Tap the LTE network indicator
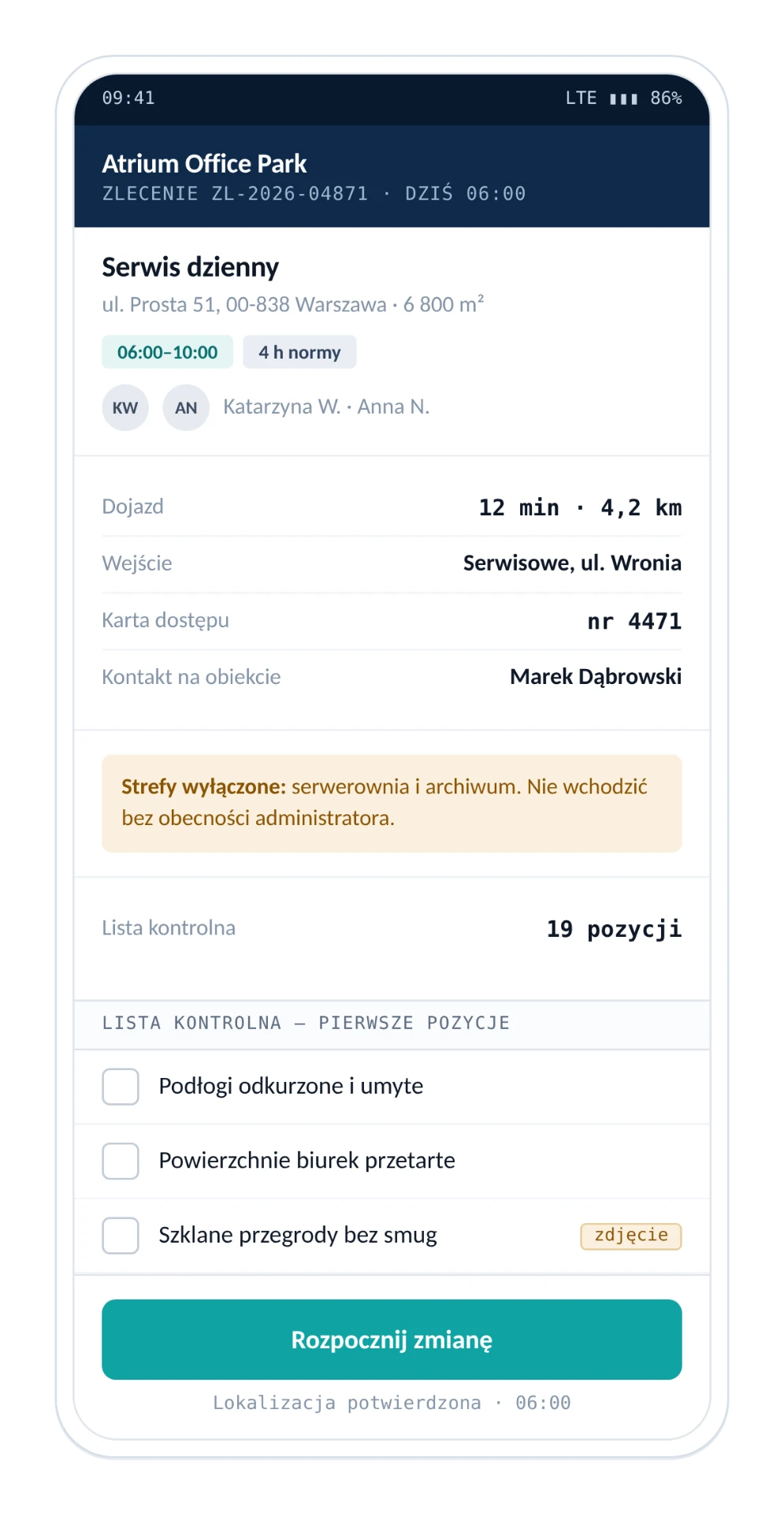The height and width of the screenshot is (1513, 784). click(581, 99)
